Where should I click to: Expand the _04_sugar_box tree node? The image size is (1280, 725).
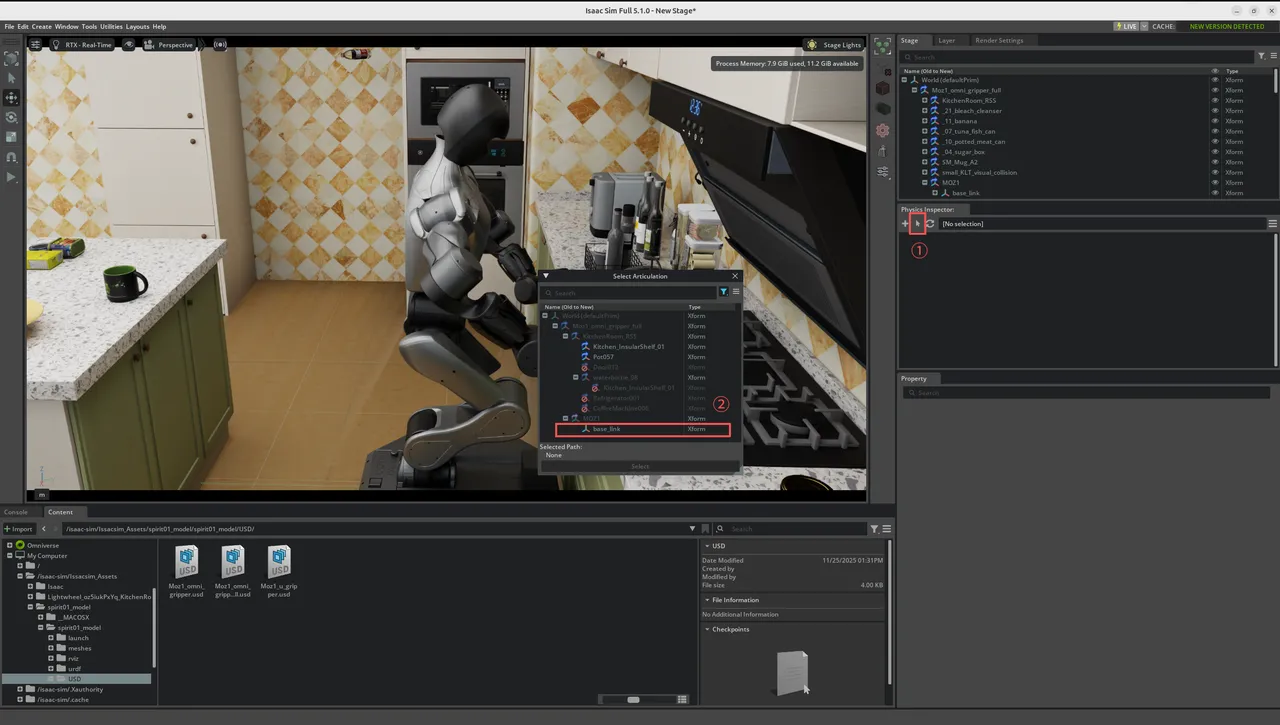(925, 152)
